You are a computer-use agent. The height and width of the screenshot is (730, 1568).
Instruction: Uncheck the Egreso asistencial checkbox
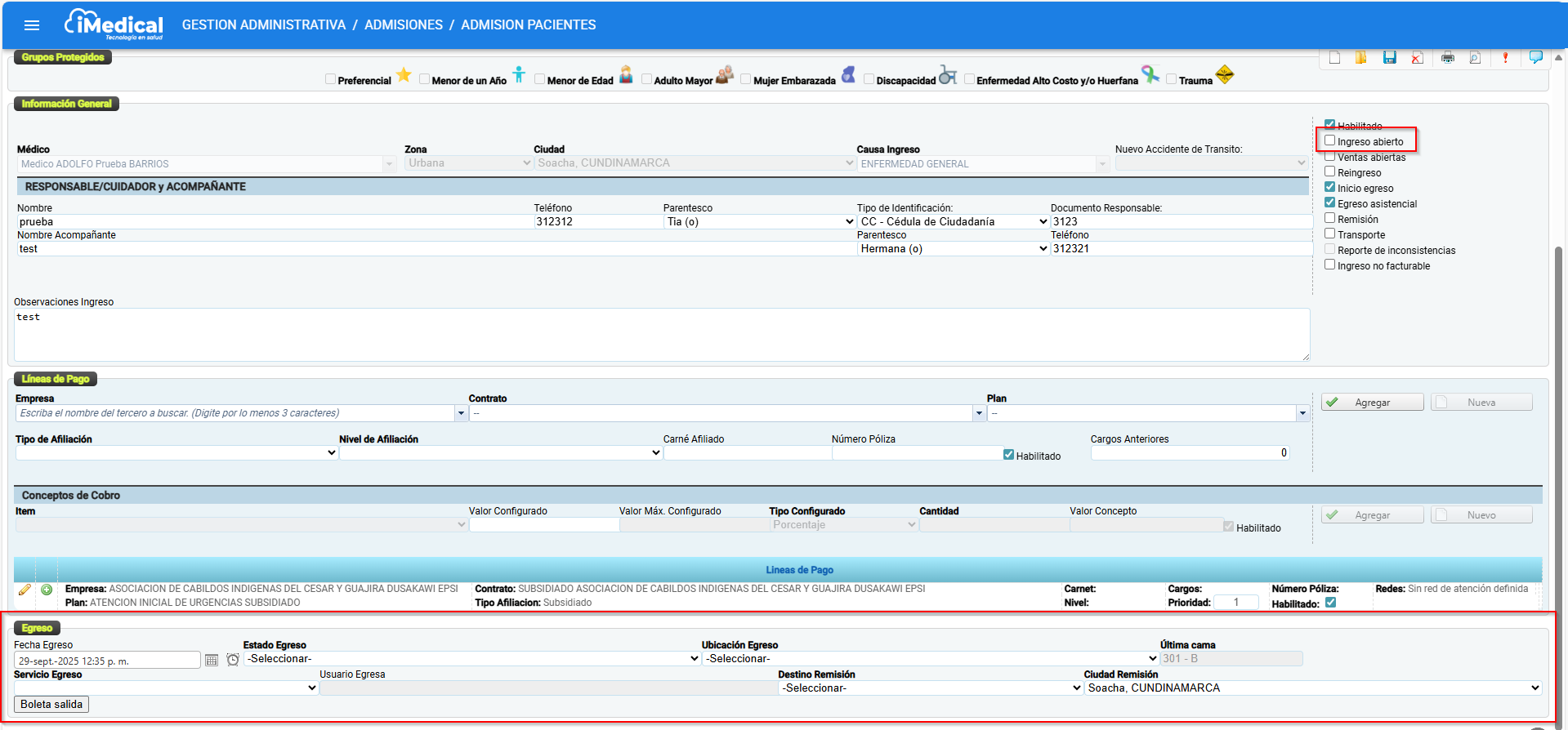point(1329,203)
